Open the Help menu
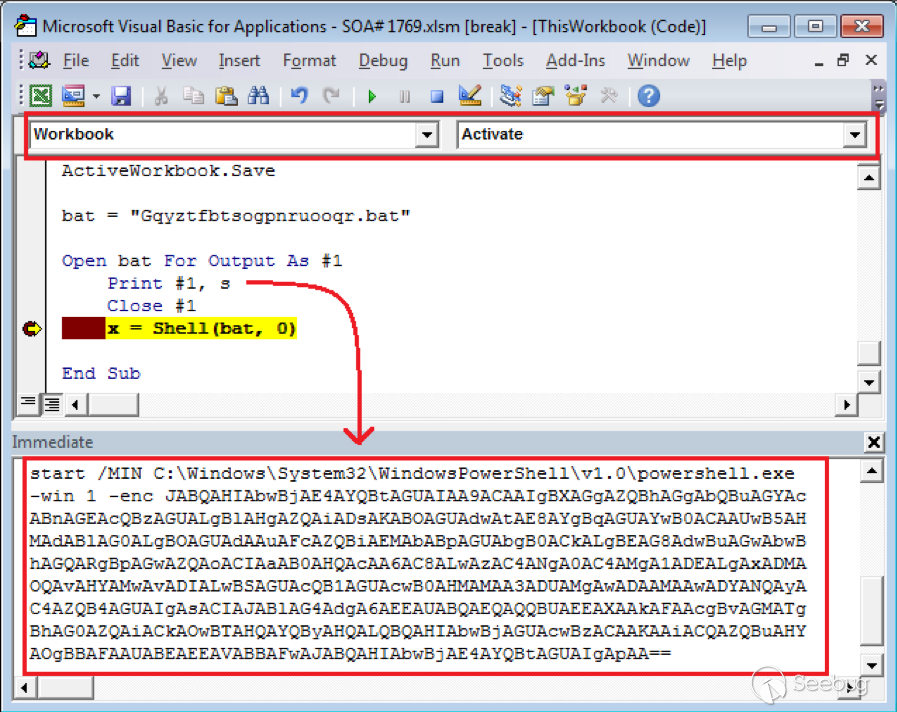The image size is (897, 712). [x=729, y=61]
